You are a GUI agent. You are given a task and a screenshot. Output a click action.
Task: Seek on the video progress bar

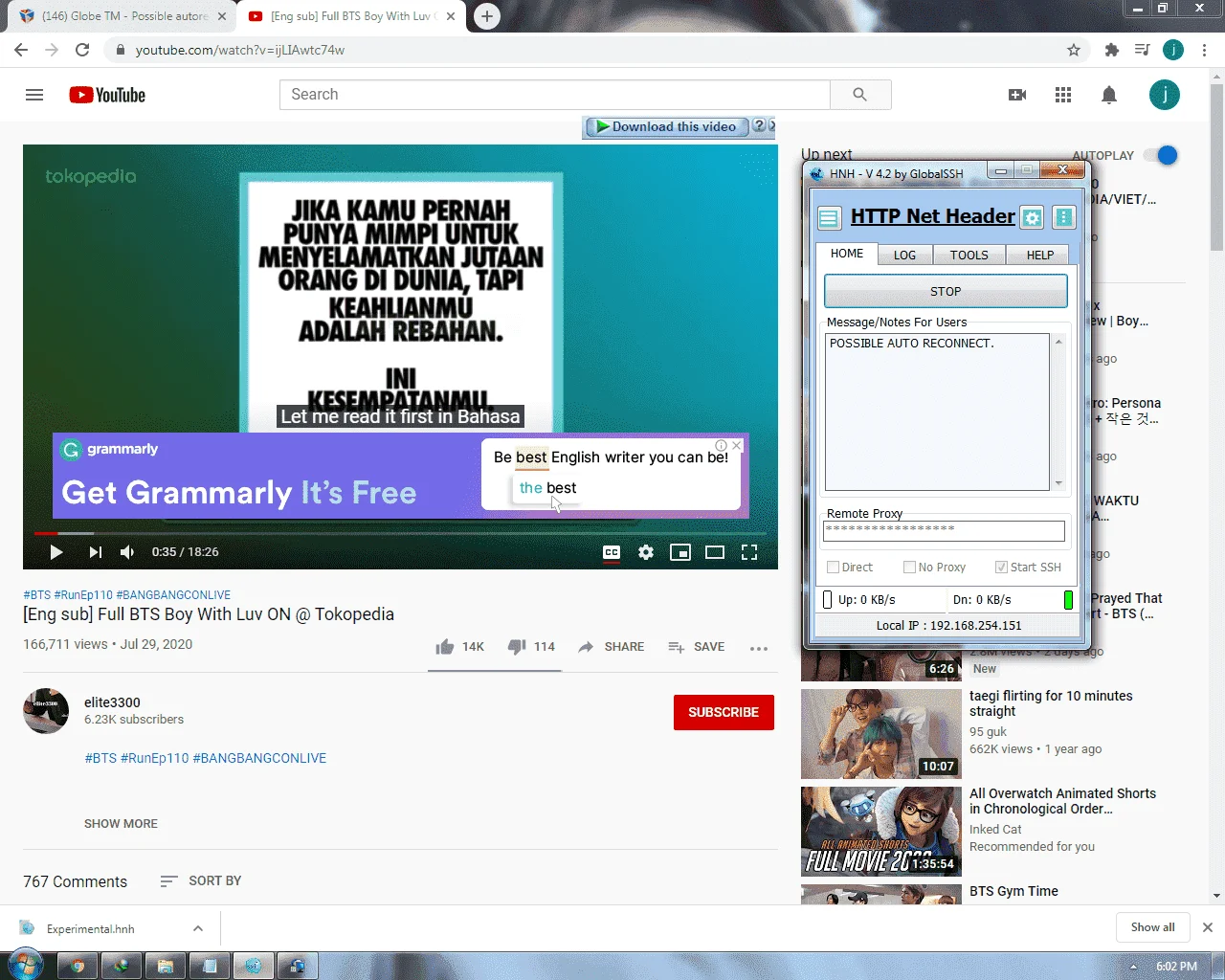(400, 533)
